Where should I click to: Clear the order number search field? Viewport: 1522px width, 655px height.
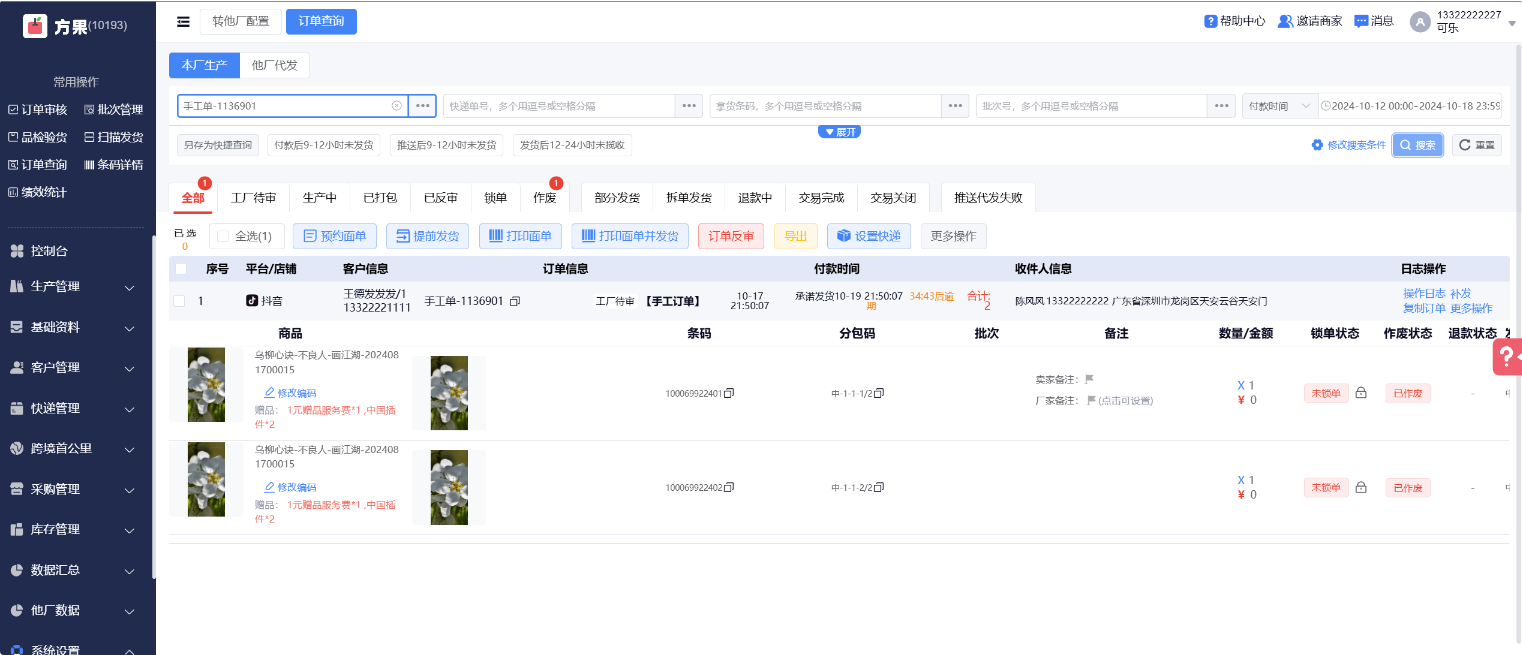(396, 106)
